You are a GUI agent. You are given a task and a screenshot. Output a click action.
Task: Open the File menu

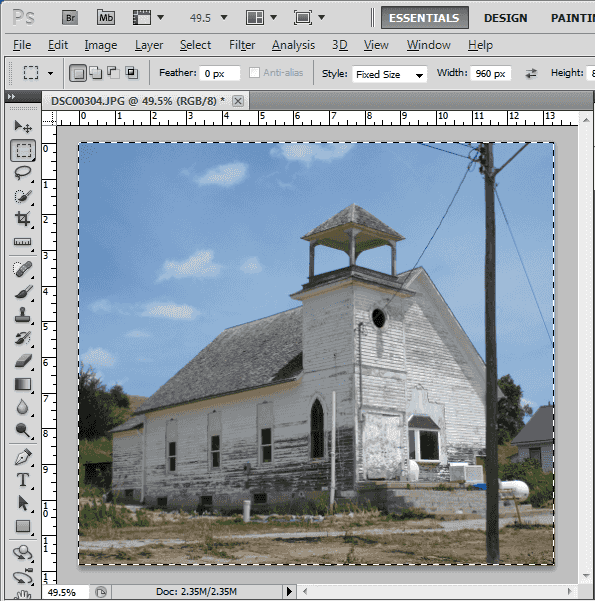22,45
